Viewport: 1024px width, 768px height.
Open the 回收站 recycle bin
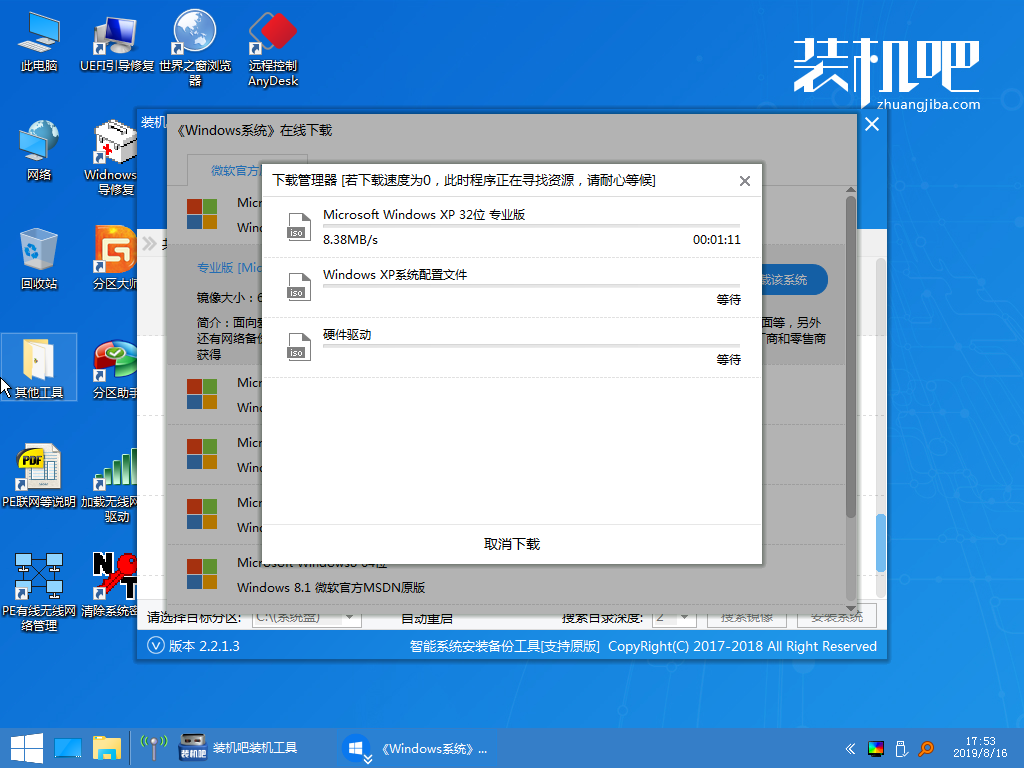(39, 254)
